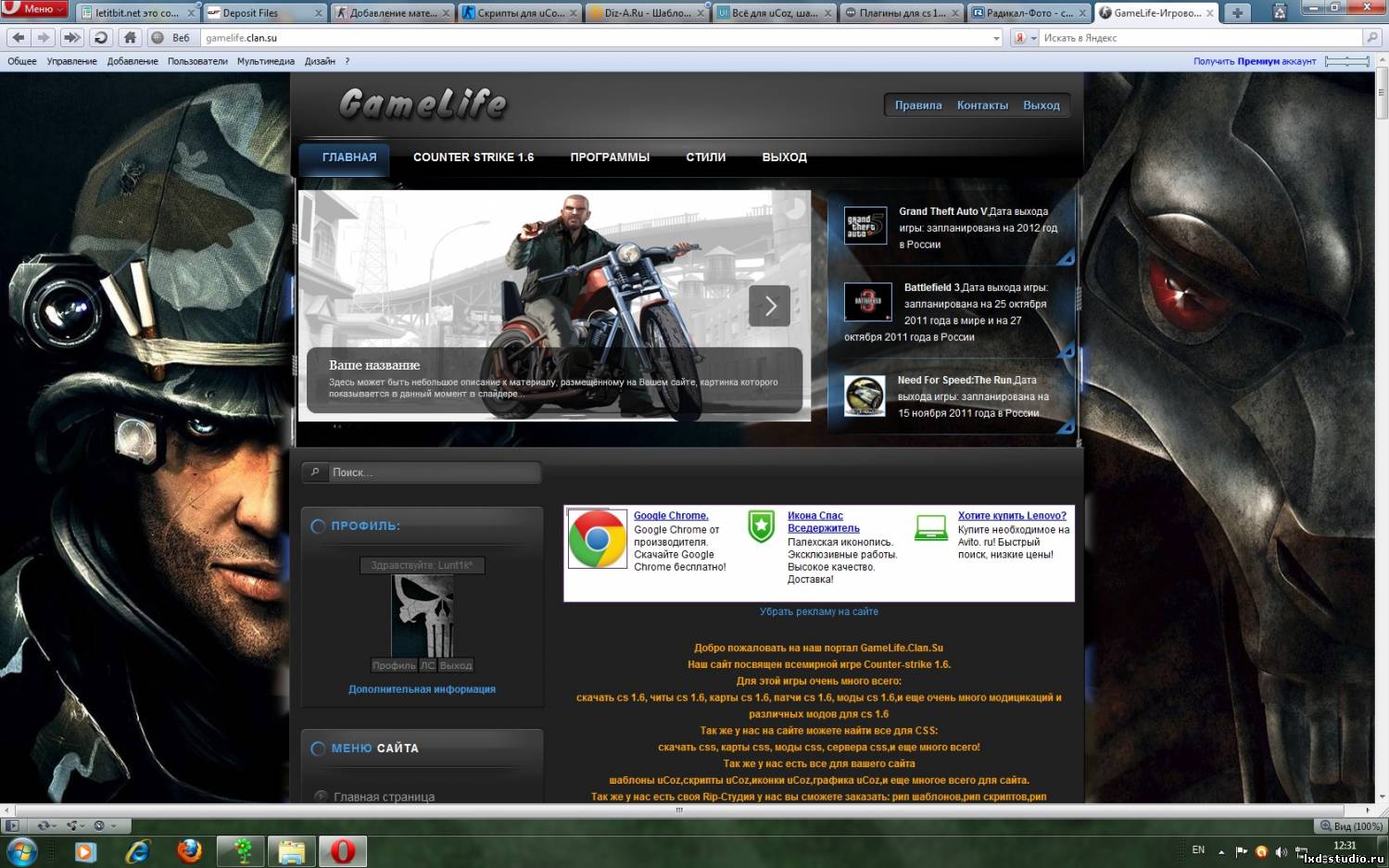Screen dimensions: 1389x868
Task: Open COUNTER STRIKE 1.6 nav item
Action: point(474,157)
